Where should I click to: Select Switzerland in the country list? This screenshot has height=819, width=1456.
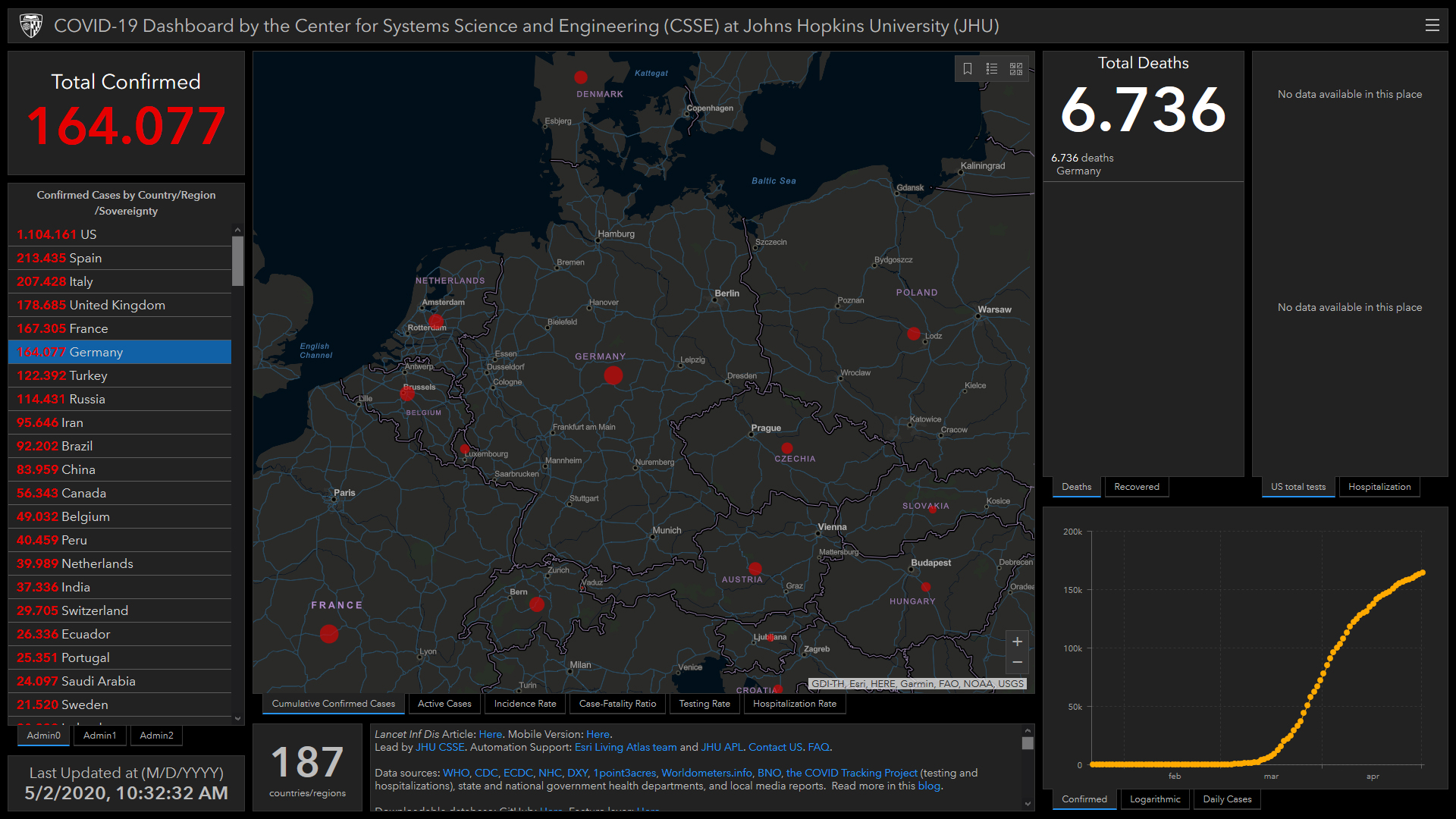tap(120, 610)
